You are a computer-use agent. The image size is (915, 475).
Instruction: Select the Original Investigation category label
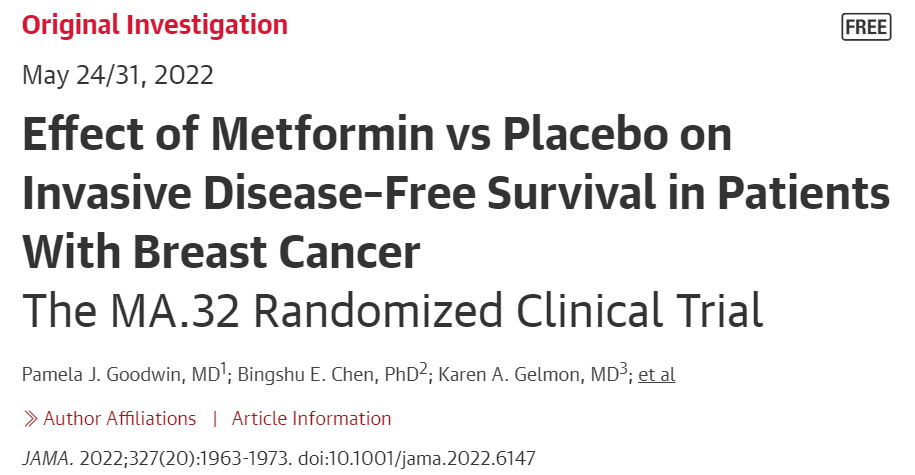[155, 25]
